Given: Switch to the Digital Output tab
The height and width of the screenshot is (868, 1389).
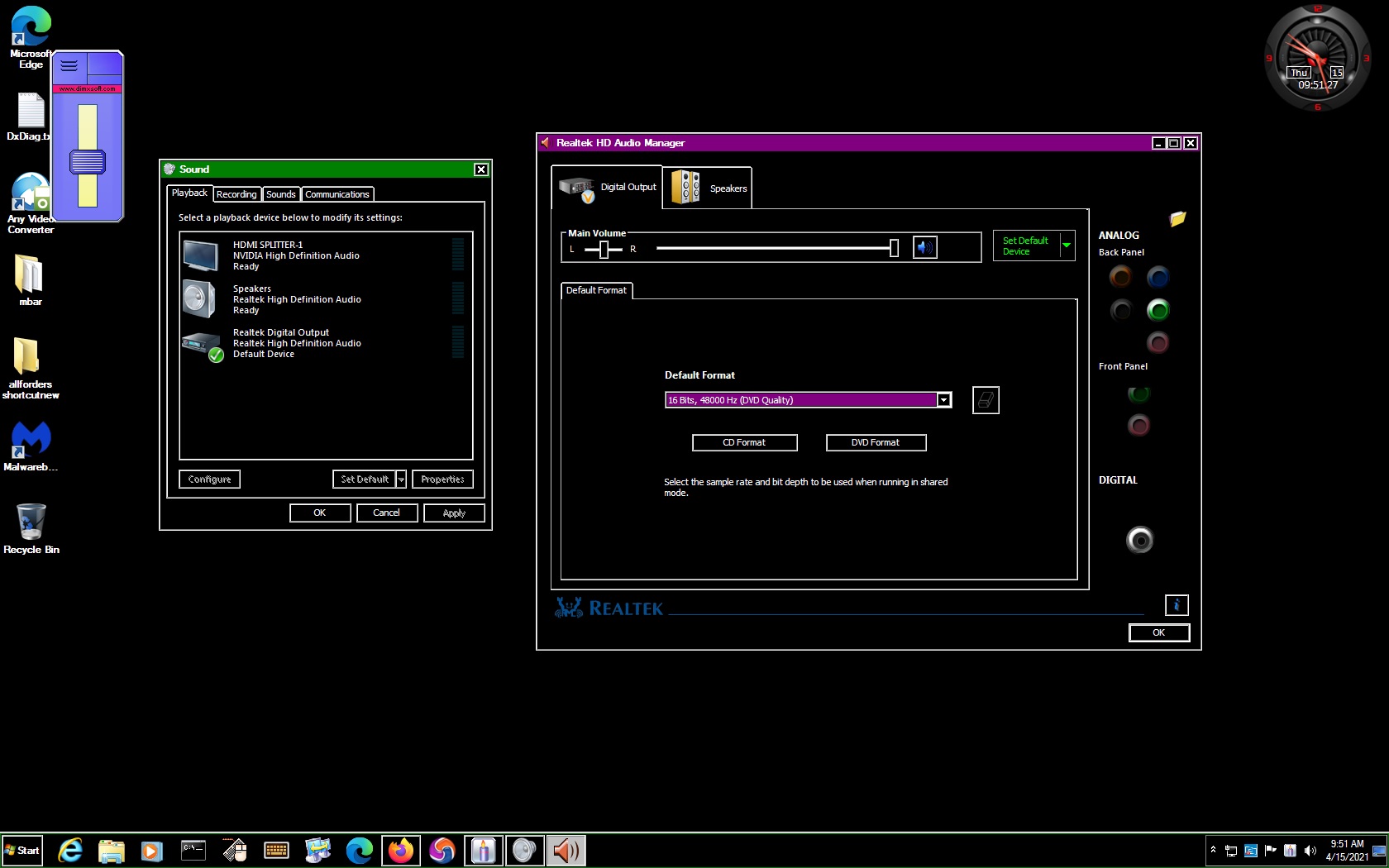Looking at the screenshot, I should coord(607,188).
